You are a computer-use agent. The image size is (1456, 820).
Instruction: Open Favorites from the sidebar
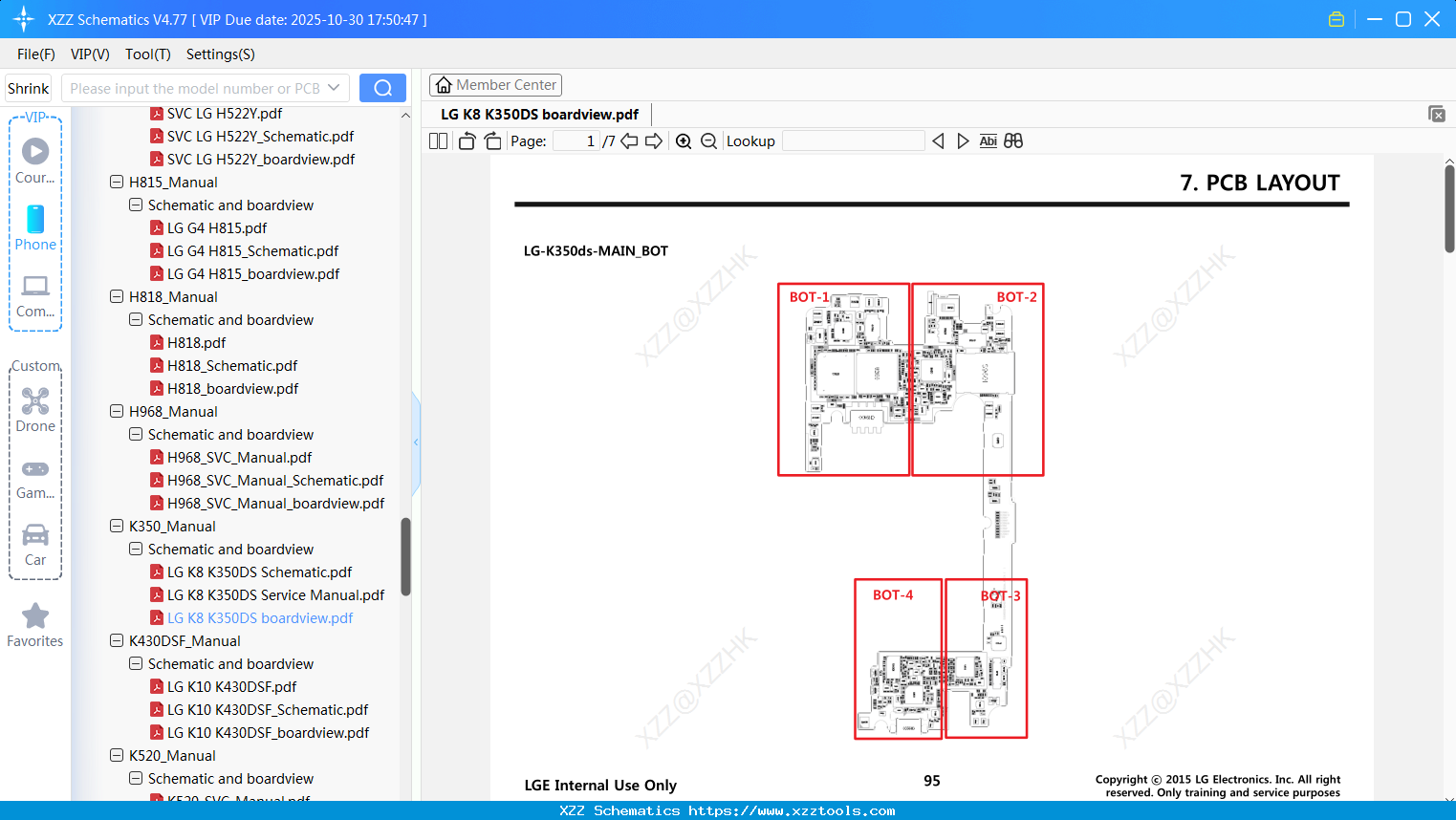[35, 625]
